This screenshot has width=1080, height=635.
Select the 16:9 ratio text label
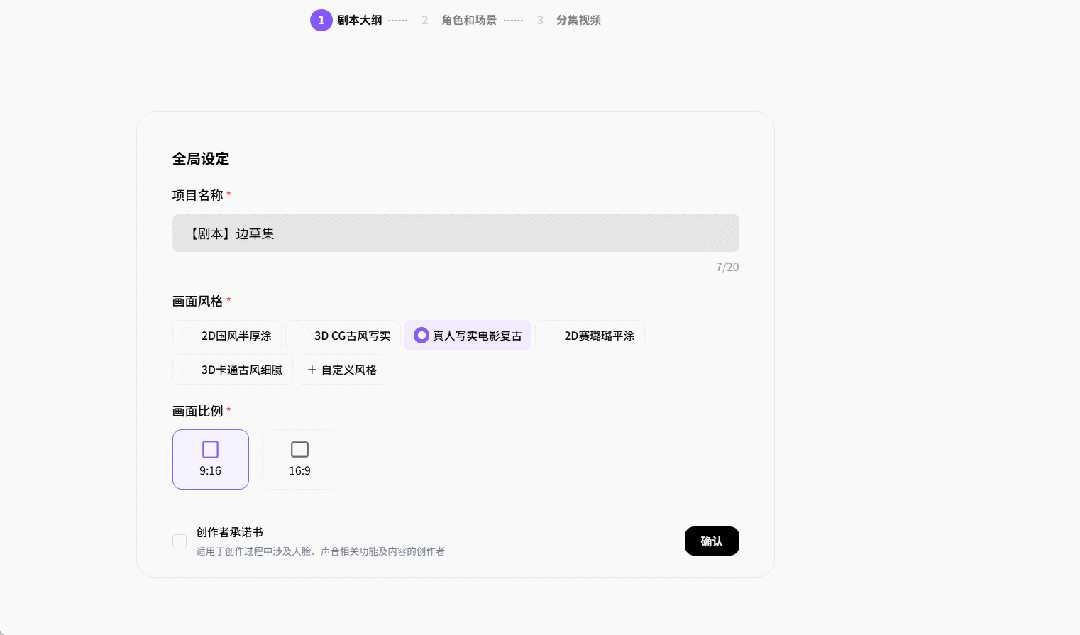[300, 471]
